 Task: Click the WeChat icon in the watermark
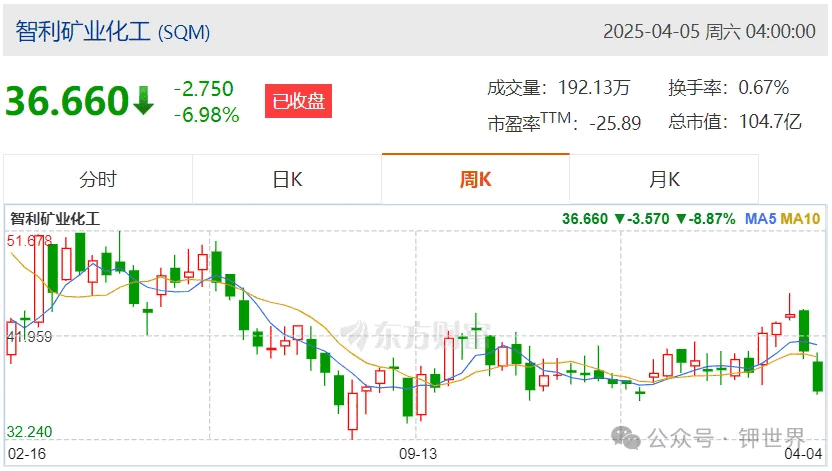(626, 438)
